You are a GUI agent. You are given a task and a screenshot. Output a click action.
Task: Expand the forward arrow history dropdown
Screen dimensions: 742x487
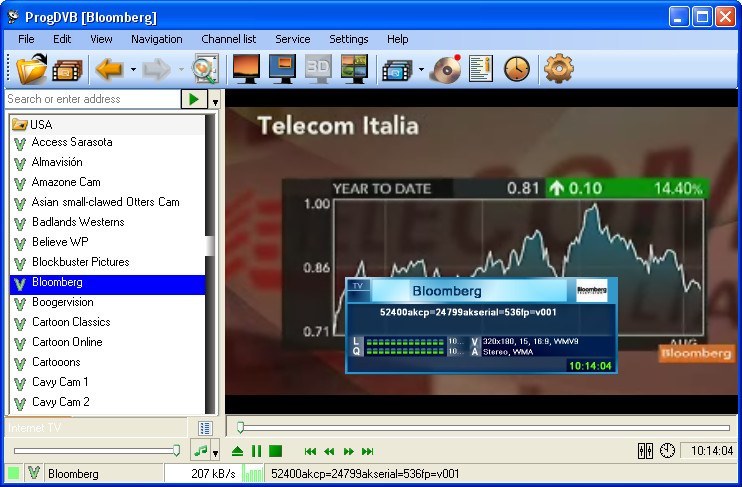tap(181, 70)
